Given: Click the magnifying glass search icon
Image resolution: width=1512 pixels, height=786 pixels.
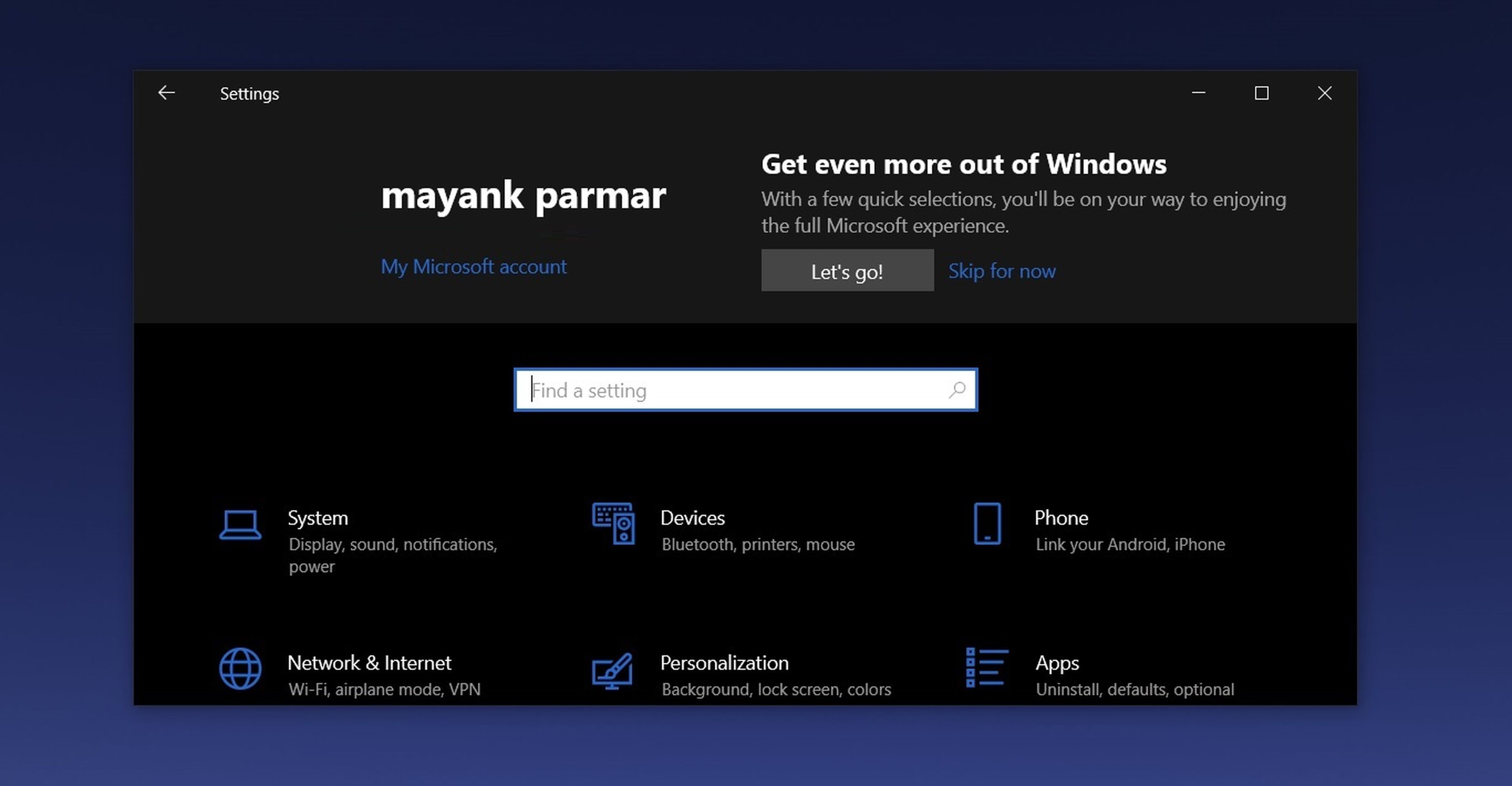Looking at the screenshot, I should 957,390.
